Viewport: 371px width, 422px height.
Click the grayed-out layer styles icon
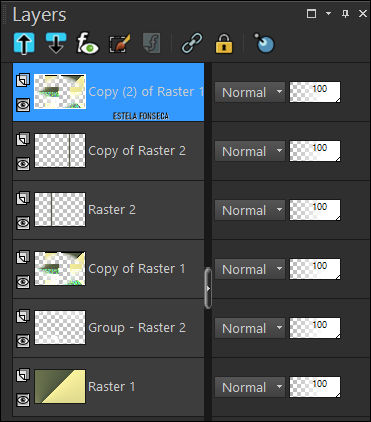152,43
